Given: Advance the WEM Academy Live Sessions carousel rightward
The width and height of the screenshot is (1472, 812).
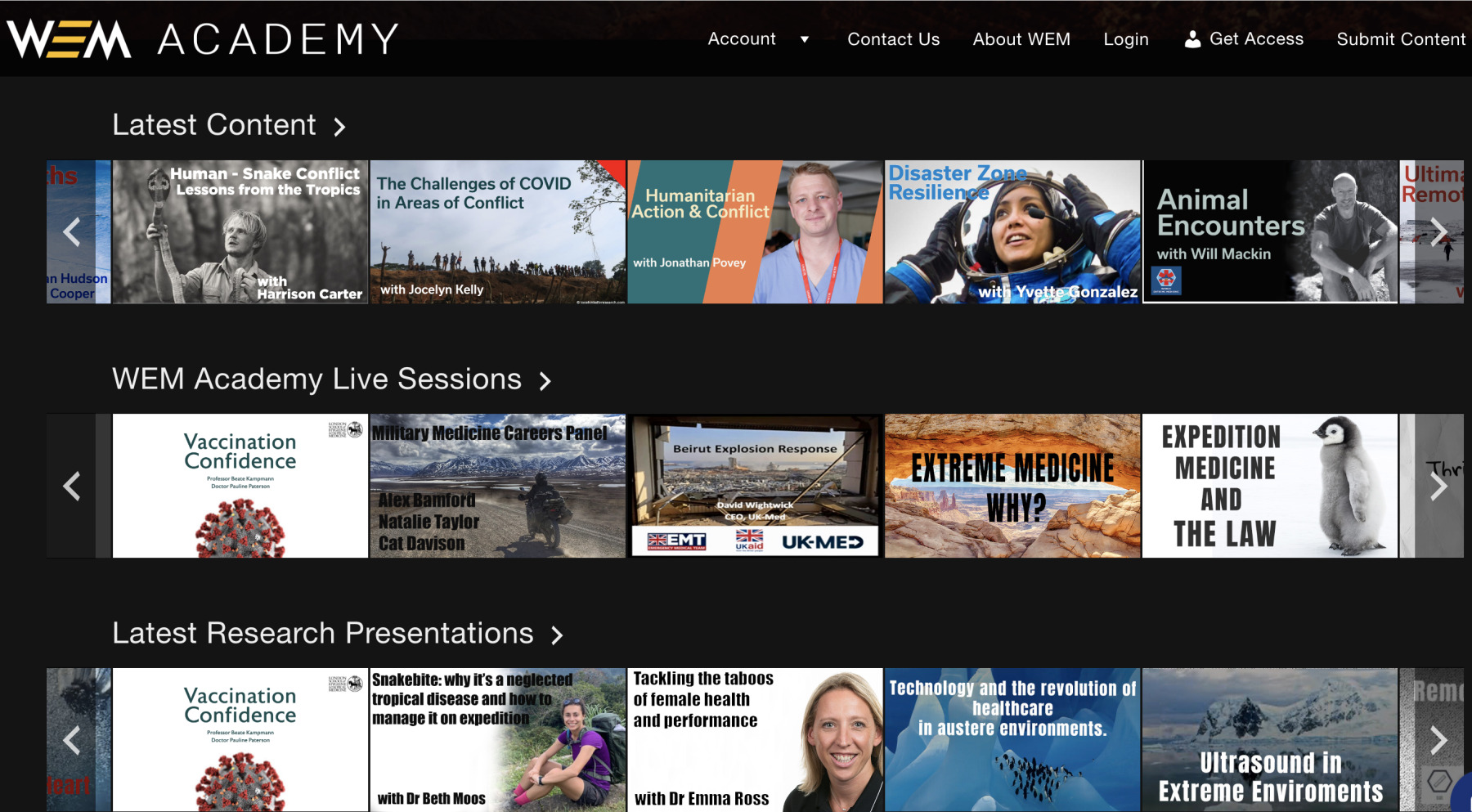Looking at the screenshot, I should tap(1438, 486).
